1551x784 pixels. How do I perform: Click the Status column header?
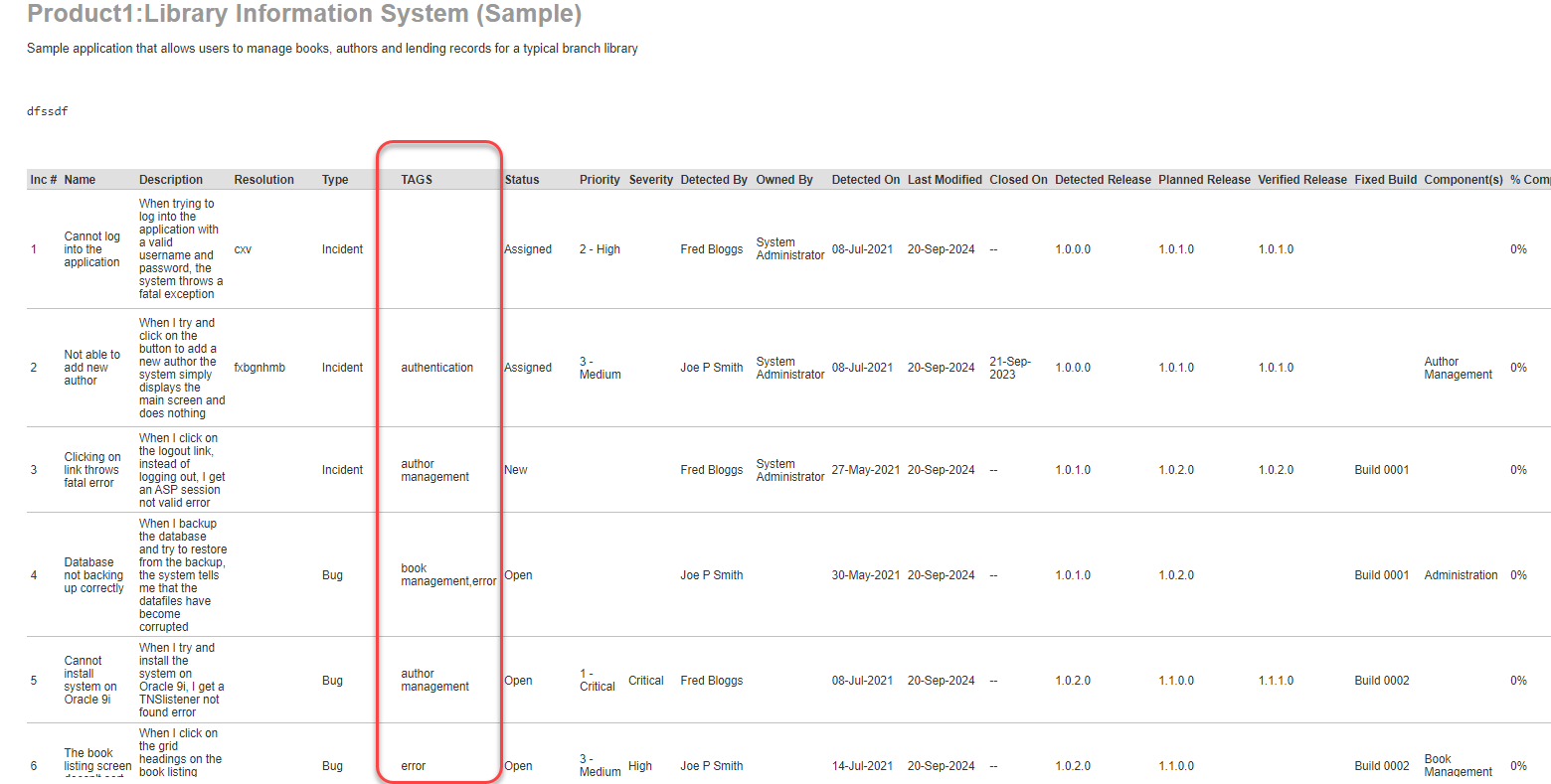pyautogui.click(x=521, y=180)
